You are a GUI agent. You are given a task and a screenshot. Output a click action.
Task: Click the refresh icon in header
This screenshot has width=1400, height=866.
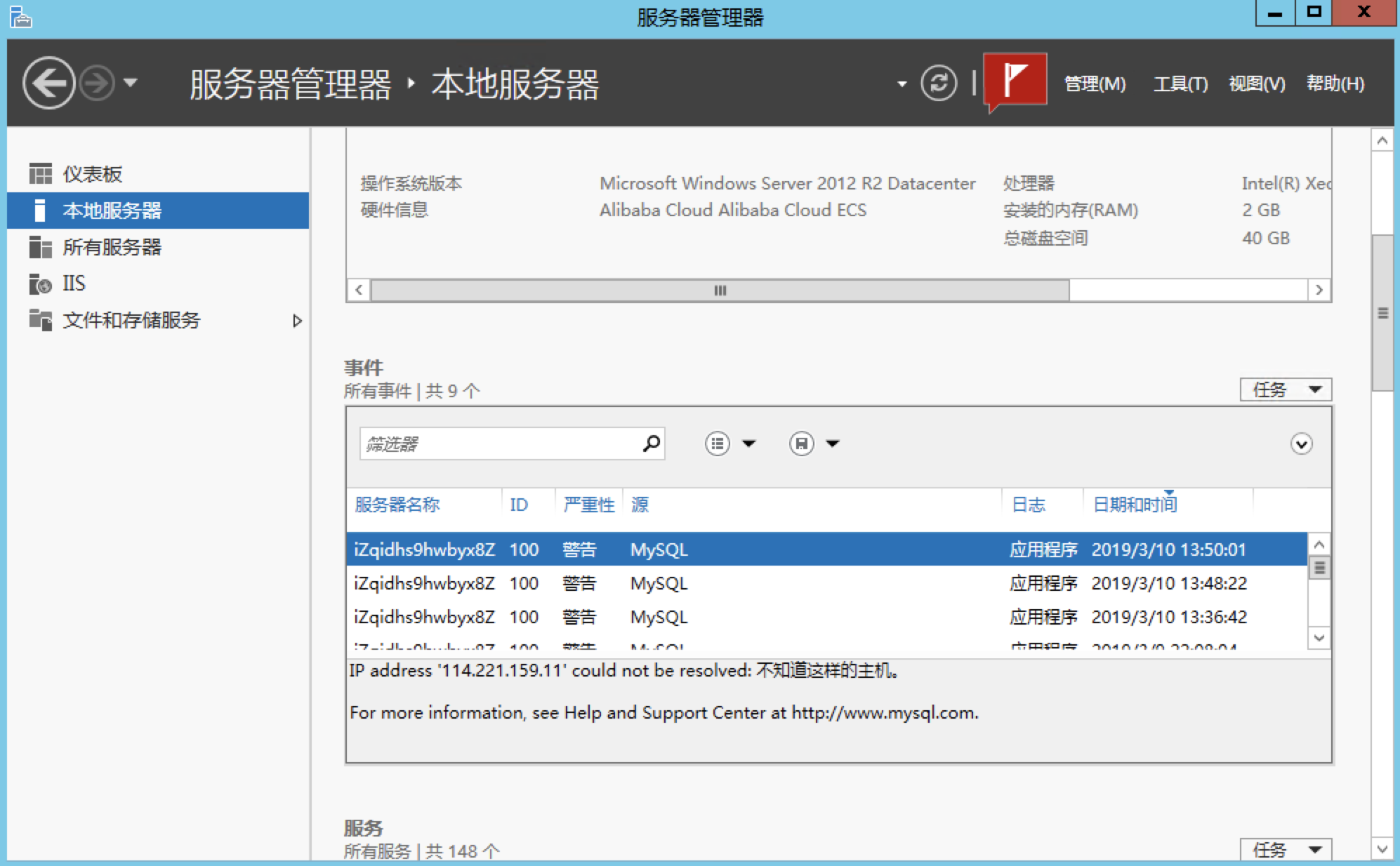[939, 84]
